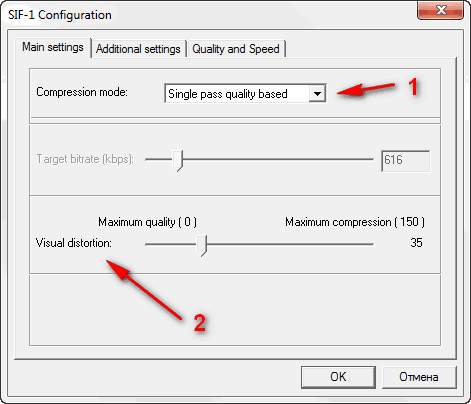Select the Main settings tab
471x404 pixels.
tap(53, 47)
